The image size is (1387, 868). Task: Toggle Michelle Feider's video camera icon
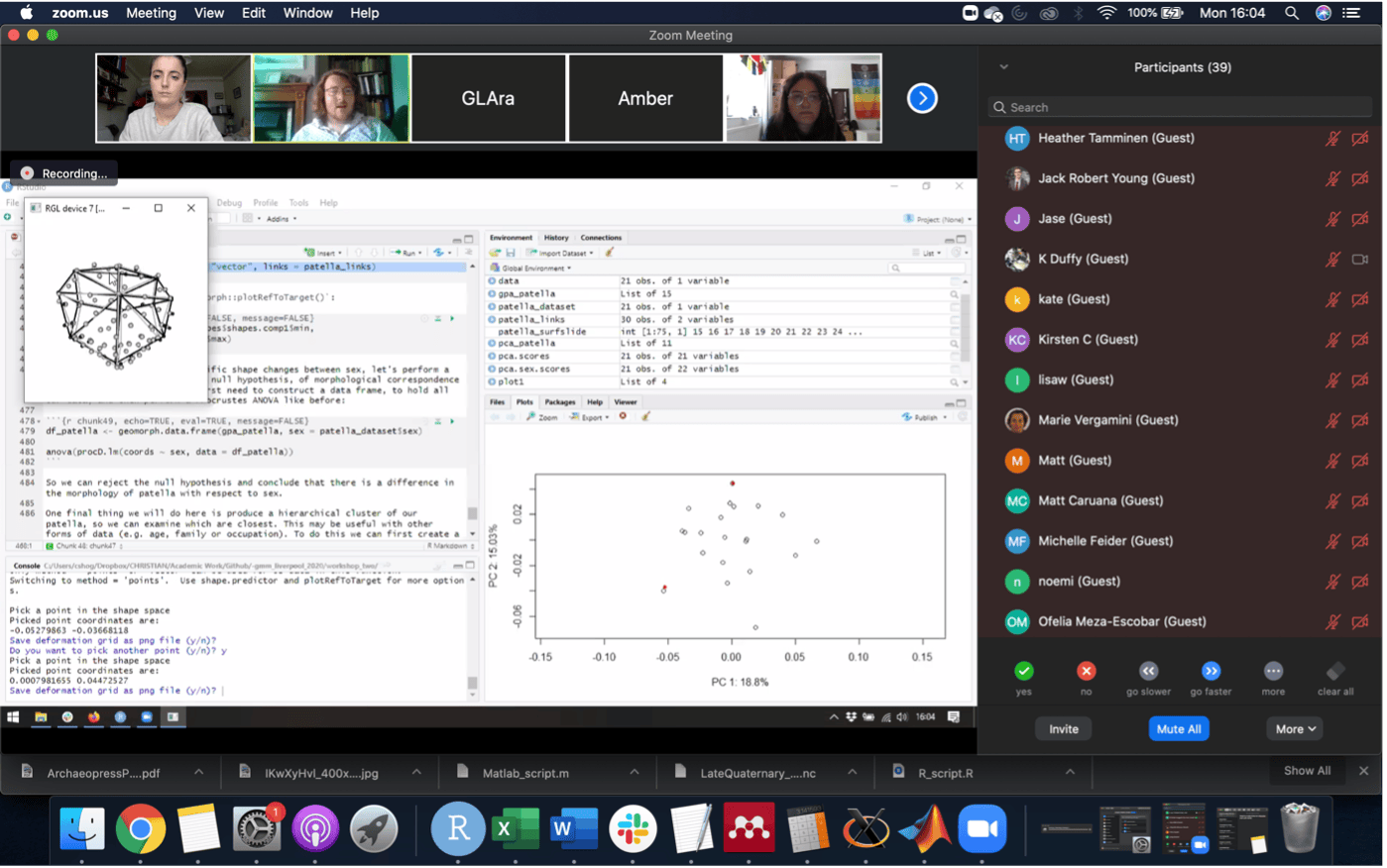1360,541
